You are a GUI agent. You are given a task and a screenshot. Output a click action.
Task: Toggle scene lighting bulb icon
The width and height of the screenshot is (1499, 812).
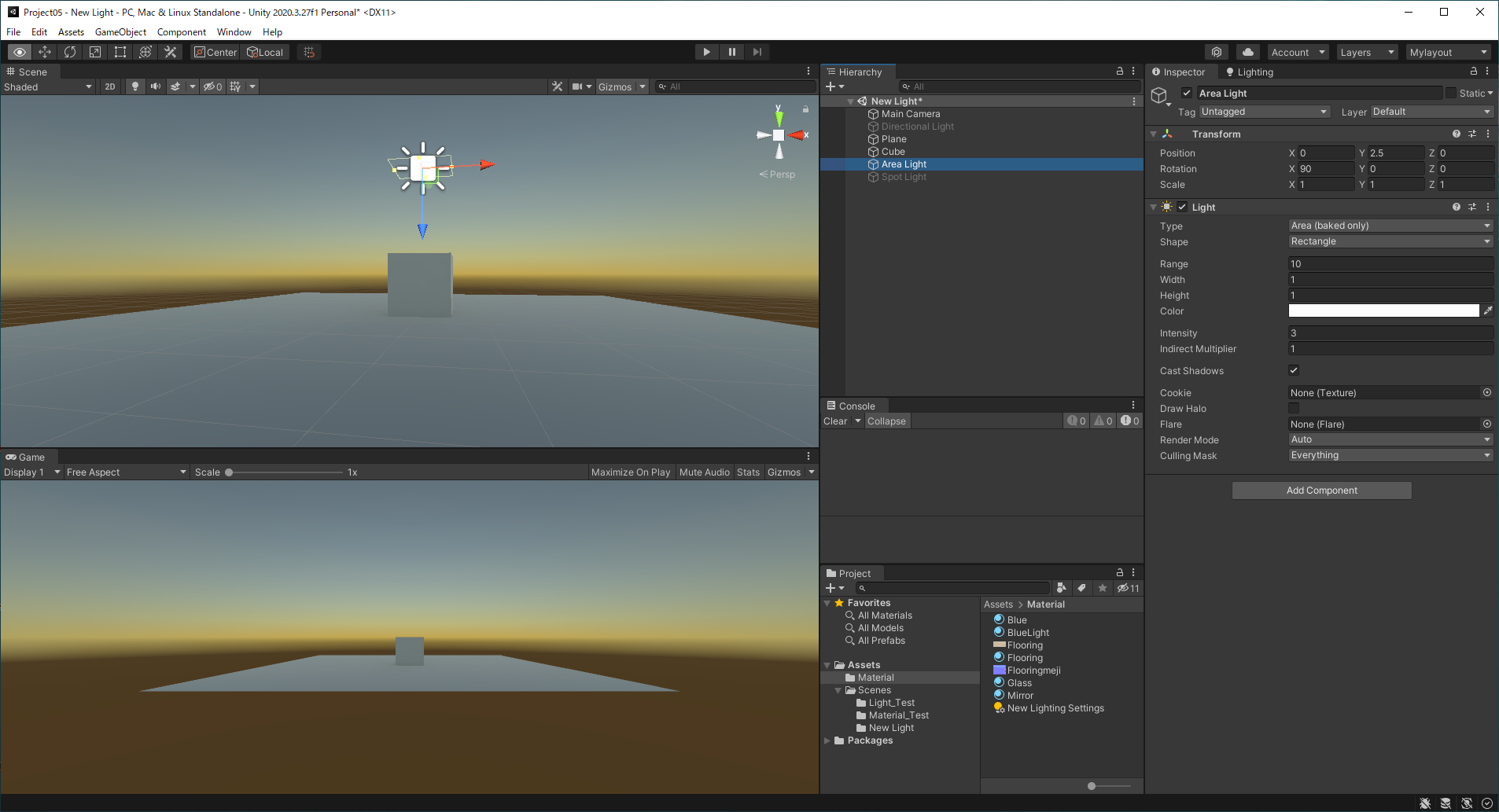[135, 86]
